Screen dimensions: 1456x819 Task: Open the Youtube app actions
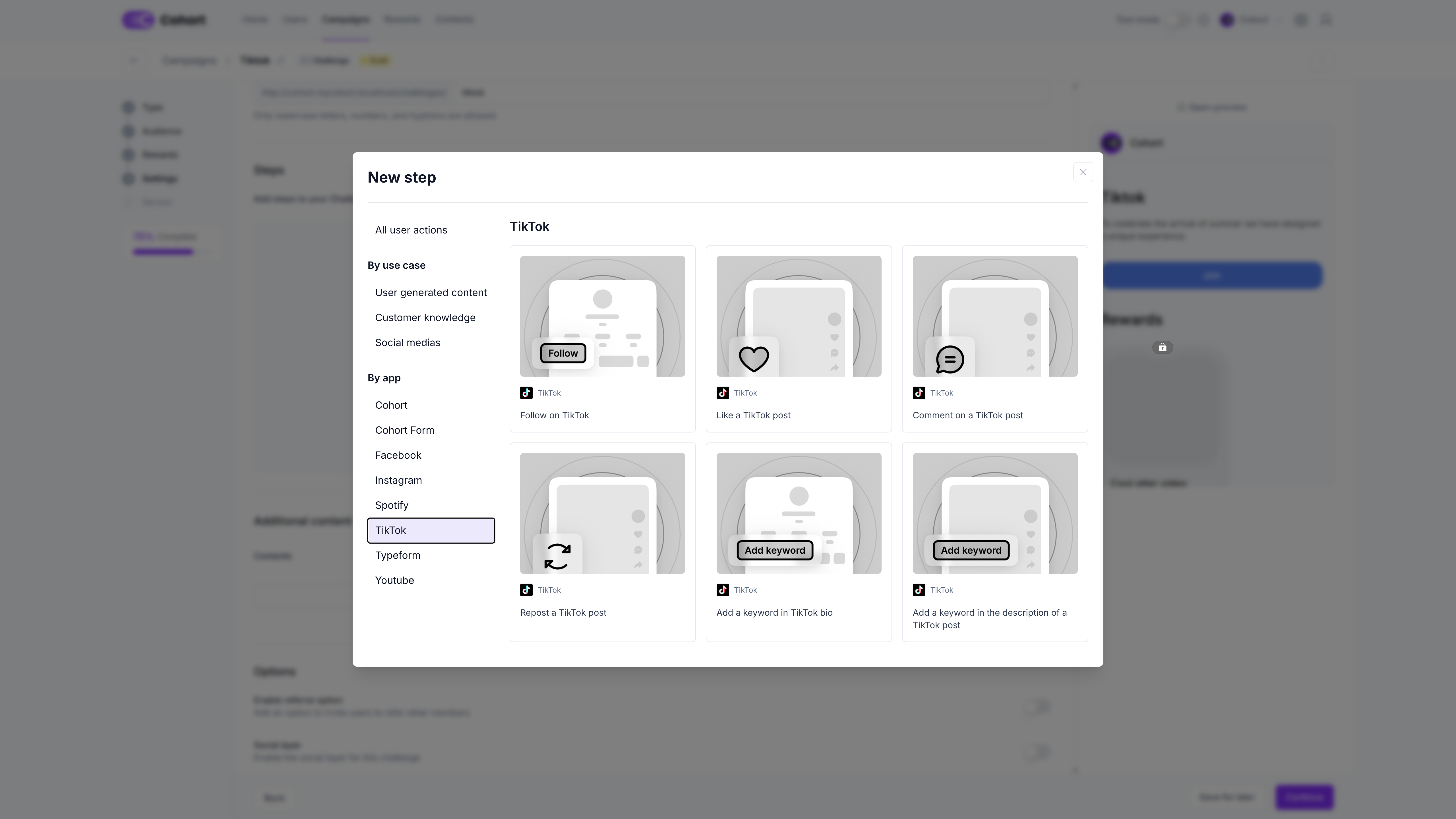point(394,580)
